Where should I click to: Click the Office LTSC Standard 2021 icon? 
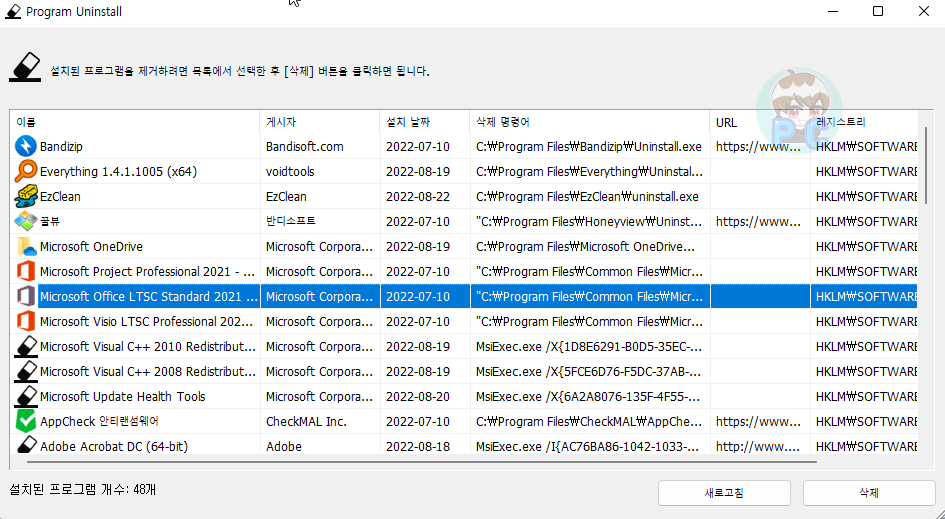click(26, 297)
